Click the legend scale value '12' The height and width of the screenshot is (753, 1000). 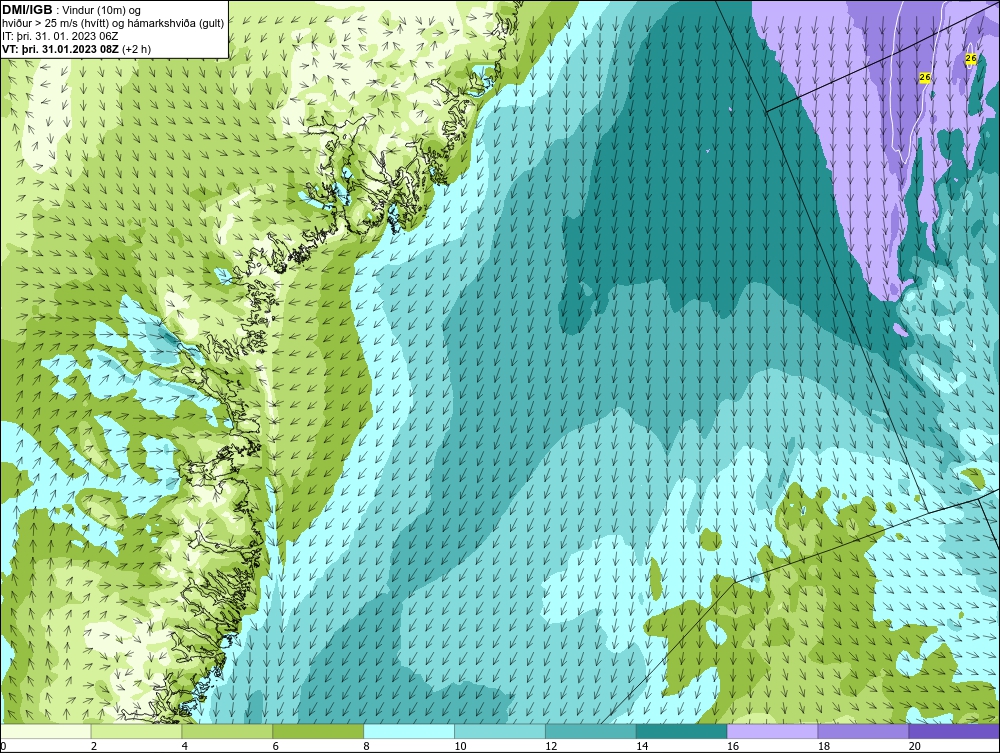[x=551, y=746]
